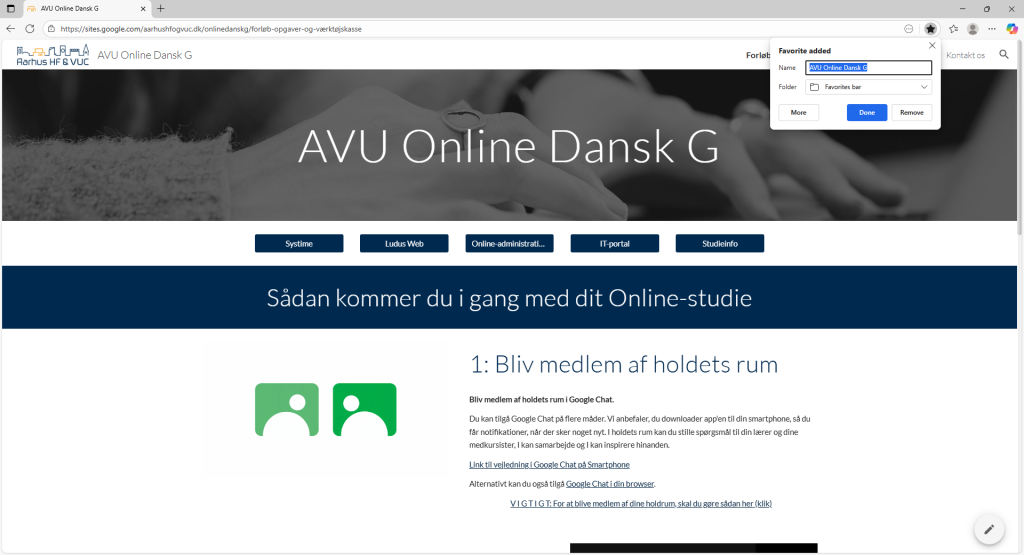This screenshot has height=555, width=1024.
Task: Open the favorites list icon in toolbar
Action: point(953,29)
